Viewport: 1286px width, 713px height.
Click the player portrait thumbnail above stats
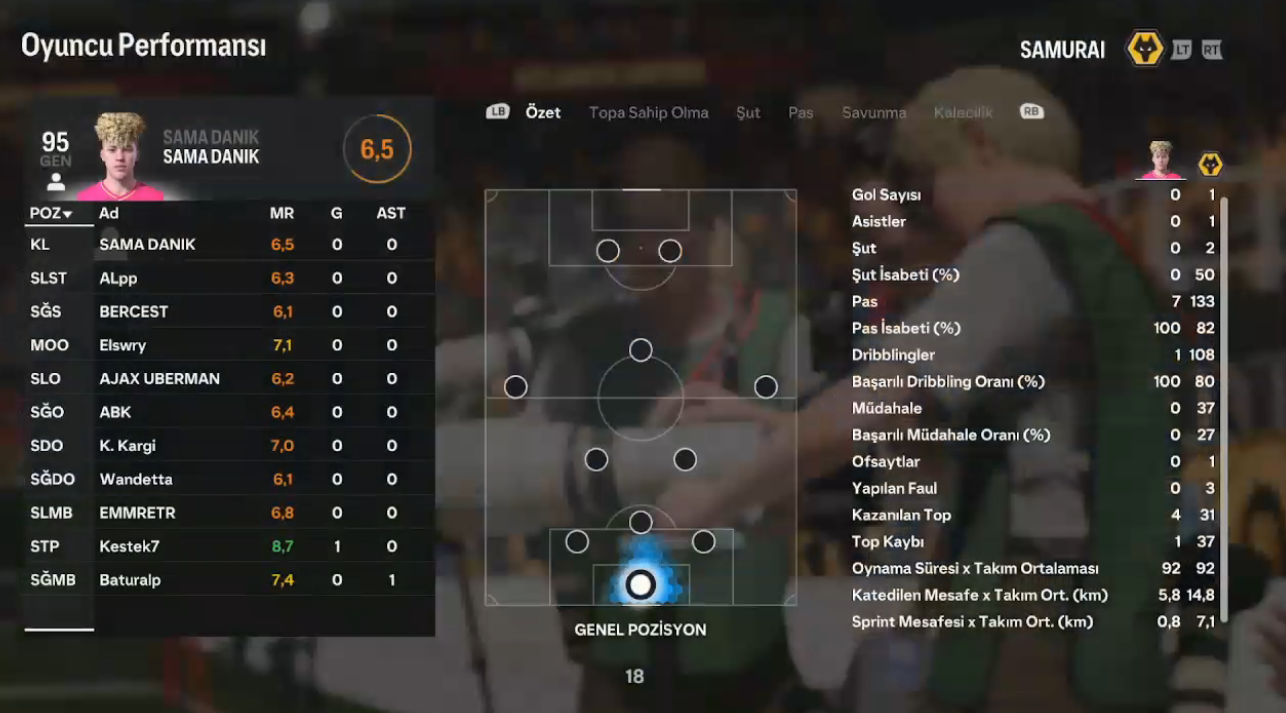tap(1160, 160)
